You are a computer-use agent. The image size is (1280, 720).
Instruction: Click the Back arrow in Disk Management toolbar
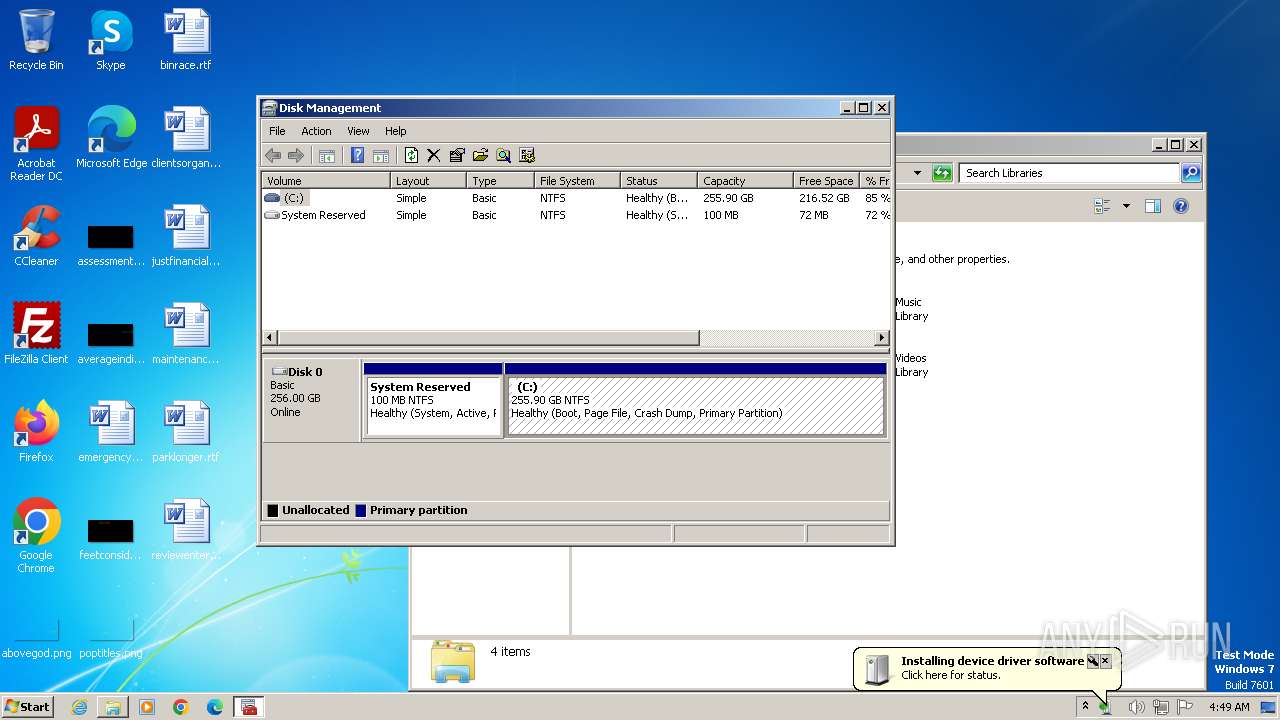click(273, 155)
